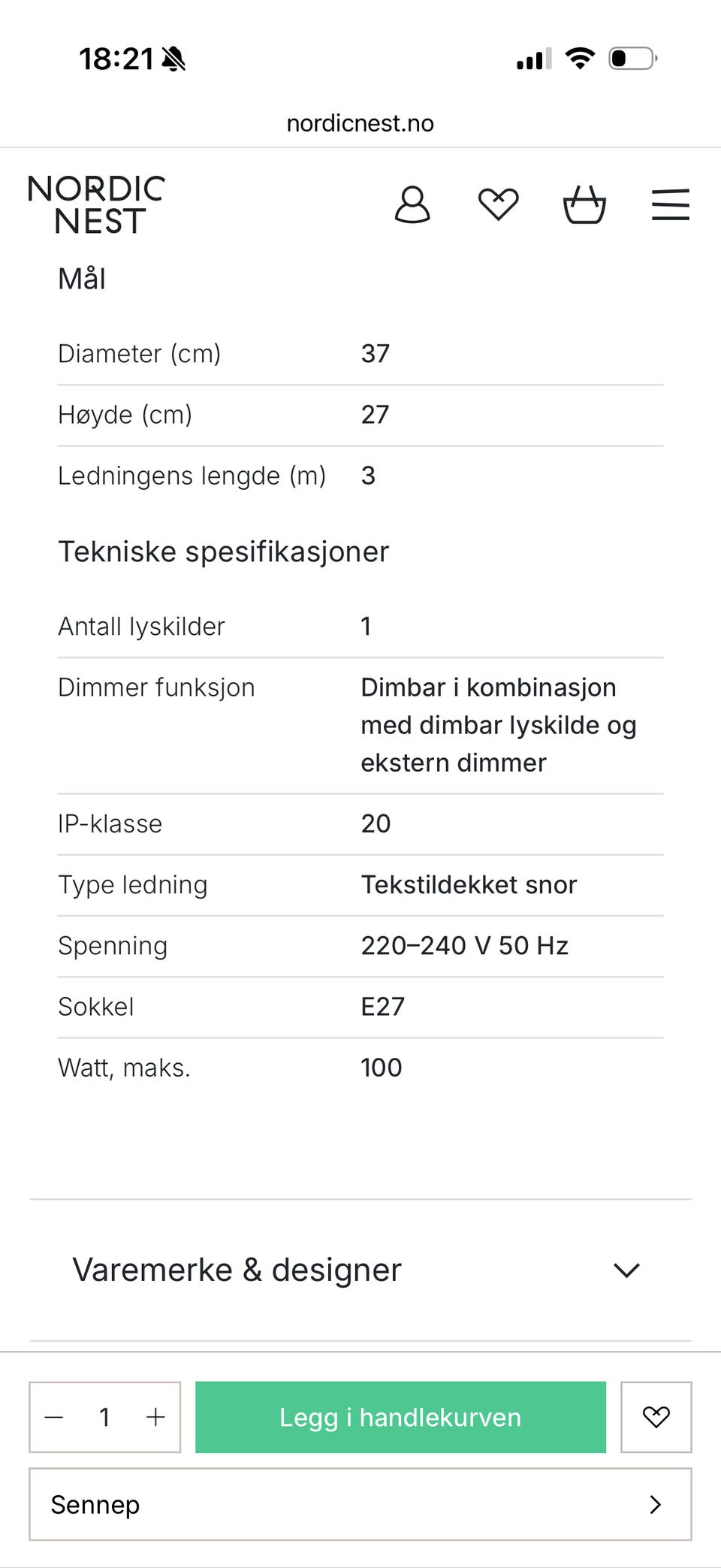Open the shopping basket icon

click(x=584, y=204)
